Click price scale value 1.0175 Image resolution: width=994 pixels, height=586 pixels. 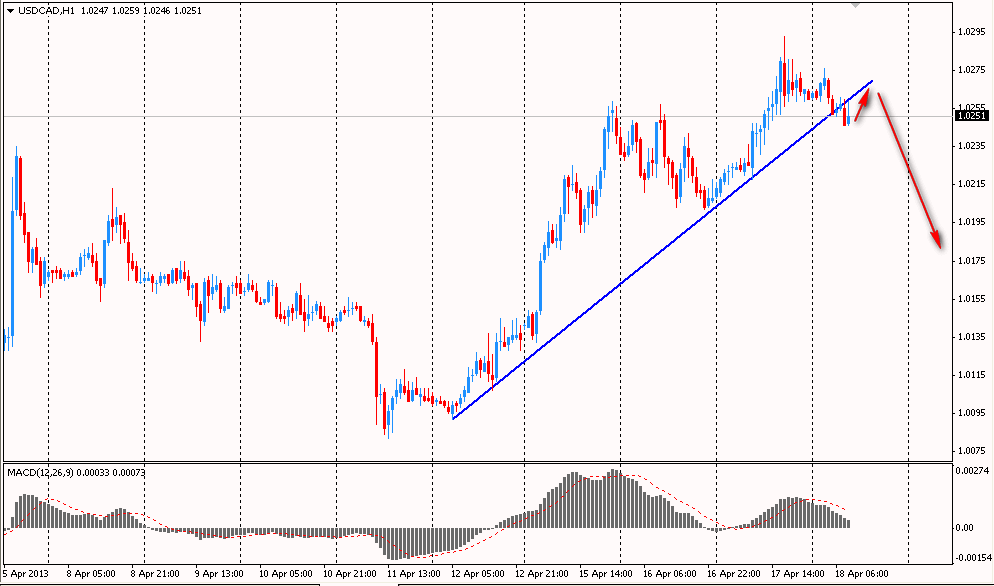point(972,261)
